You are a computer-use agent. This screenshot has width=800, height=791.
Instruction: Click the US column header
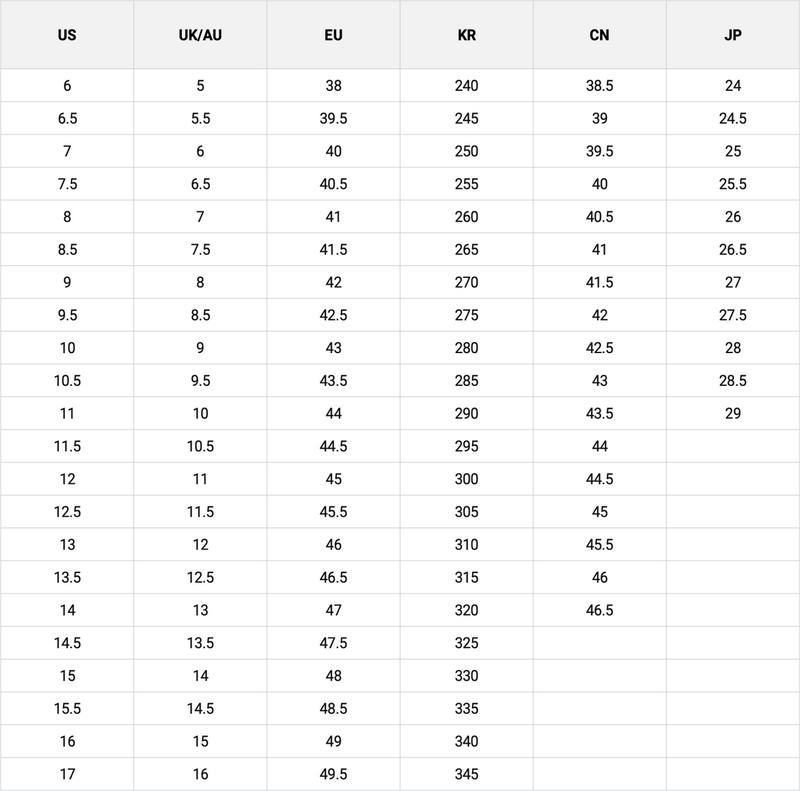click(x=67, y=35)
